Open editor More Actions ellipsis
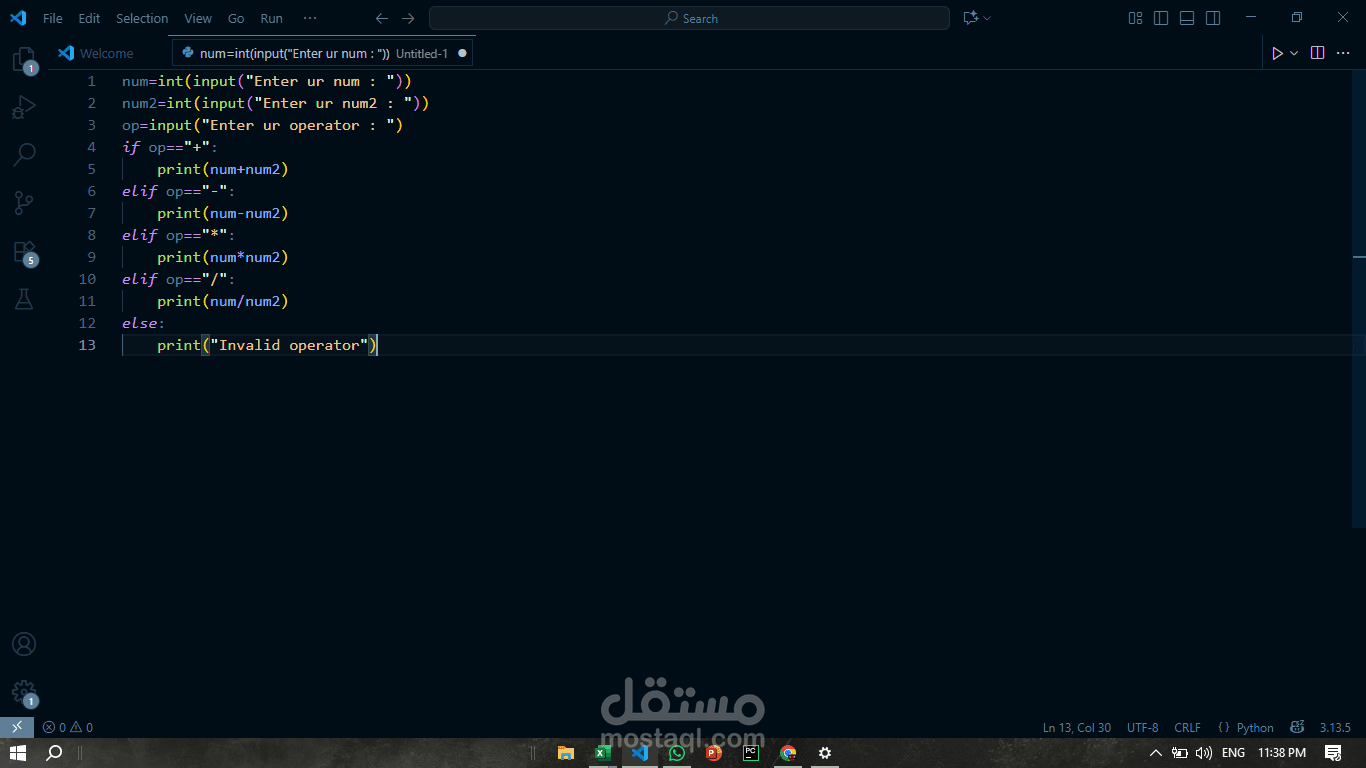 pos(1344,53)
